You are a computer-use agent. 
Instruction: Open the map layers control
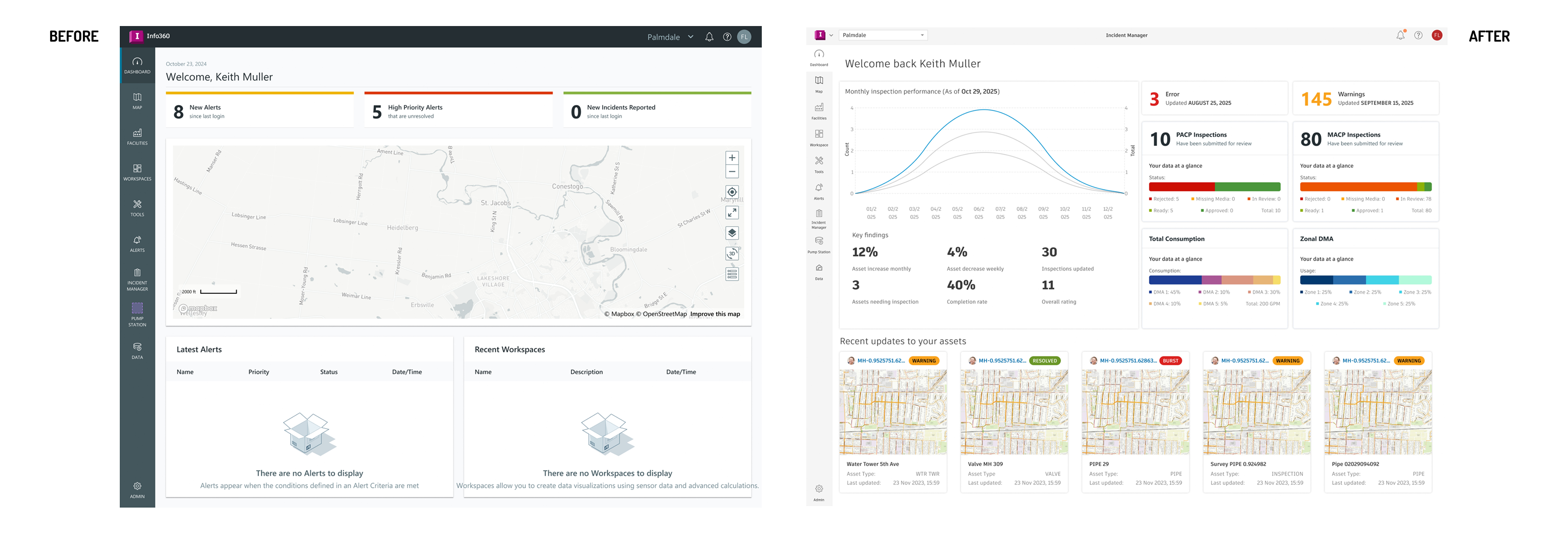pyautogui.click(x=731, y=233)
